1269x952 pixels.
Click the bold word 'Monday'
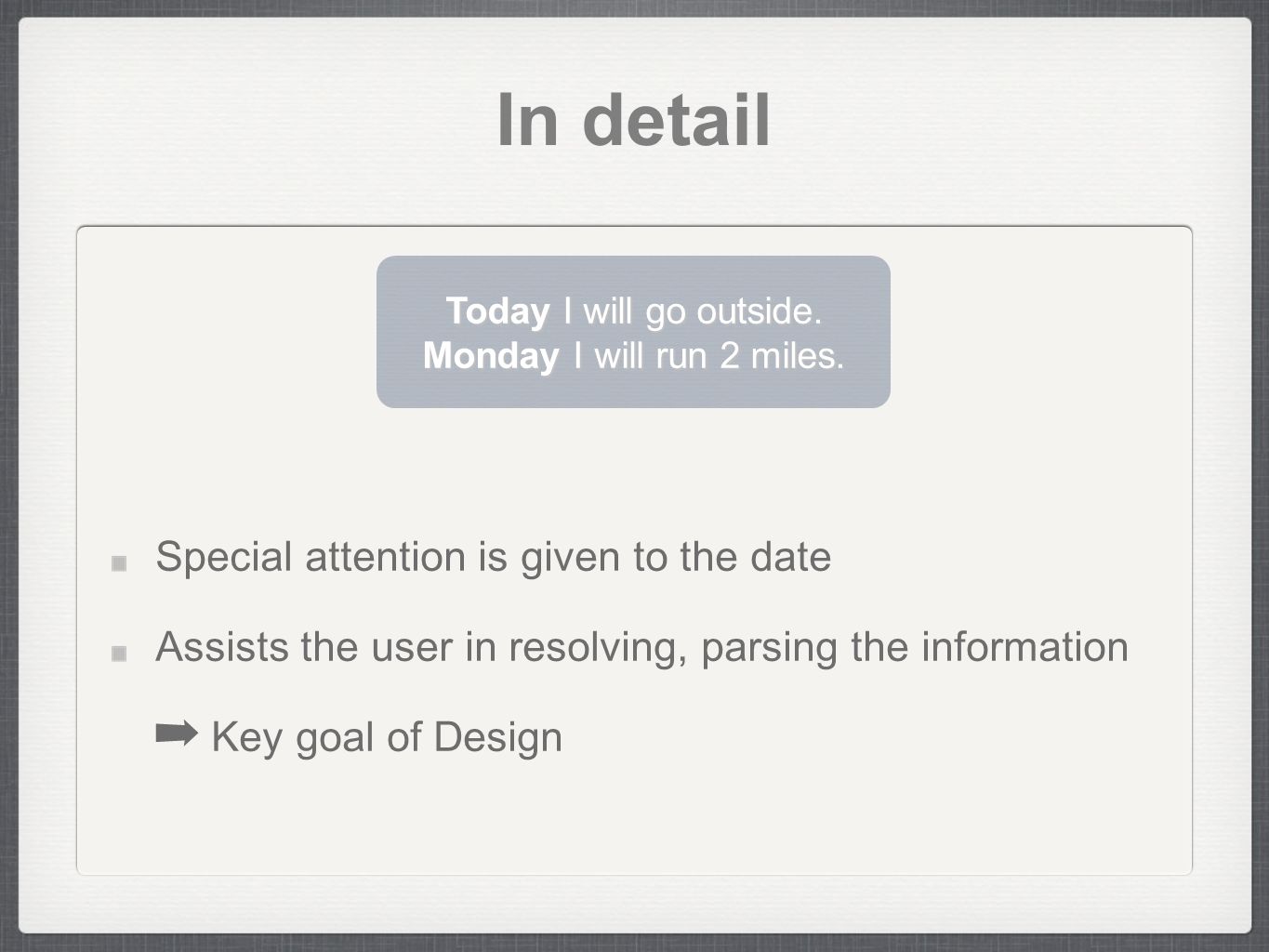pyautogui.click(x=492, y=355)
